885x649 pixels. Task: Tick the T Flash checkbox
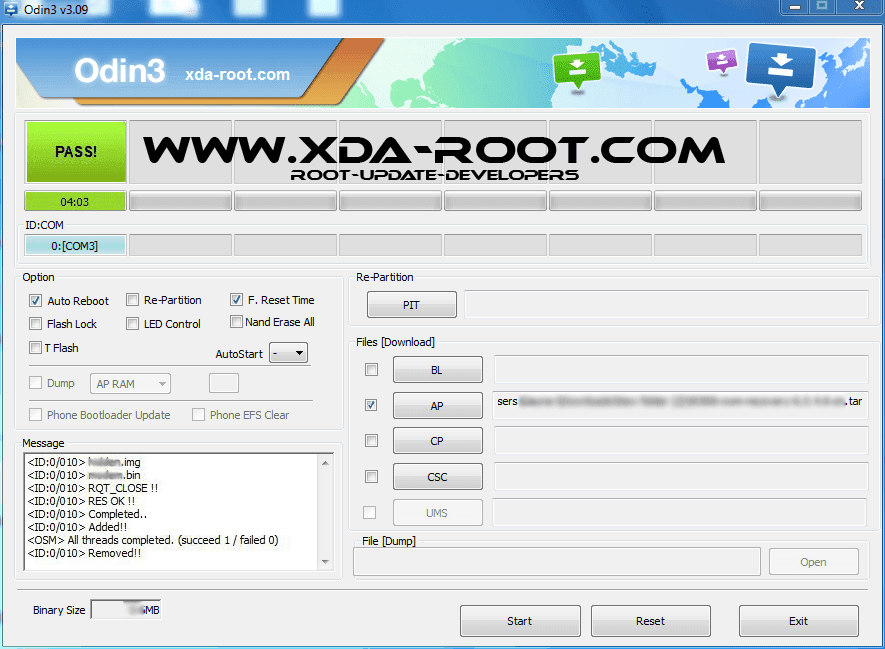click(36, 348)
